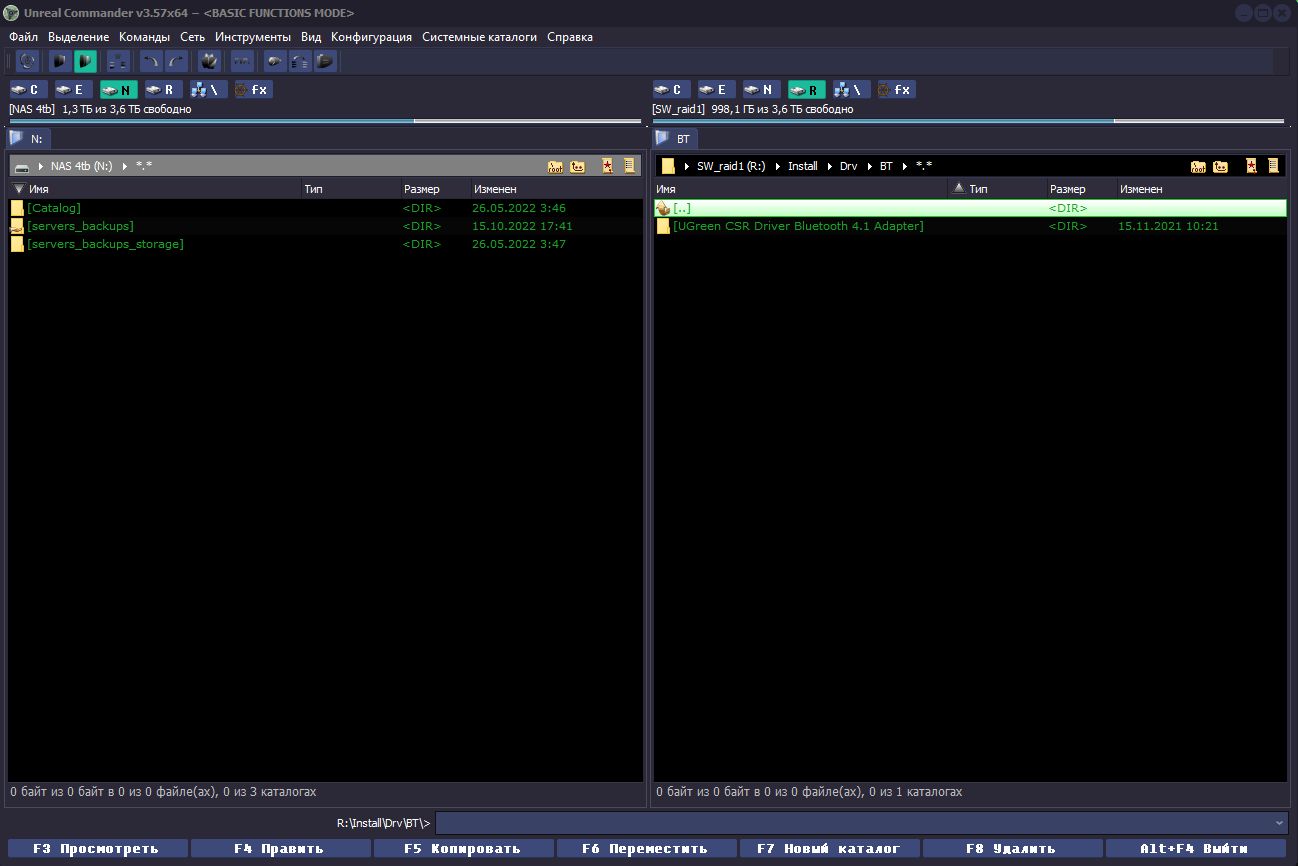Click the refresh icon in main toolbar

pos(27,62)
